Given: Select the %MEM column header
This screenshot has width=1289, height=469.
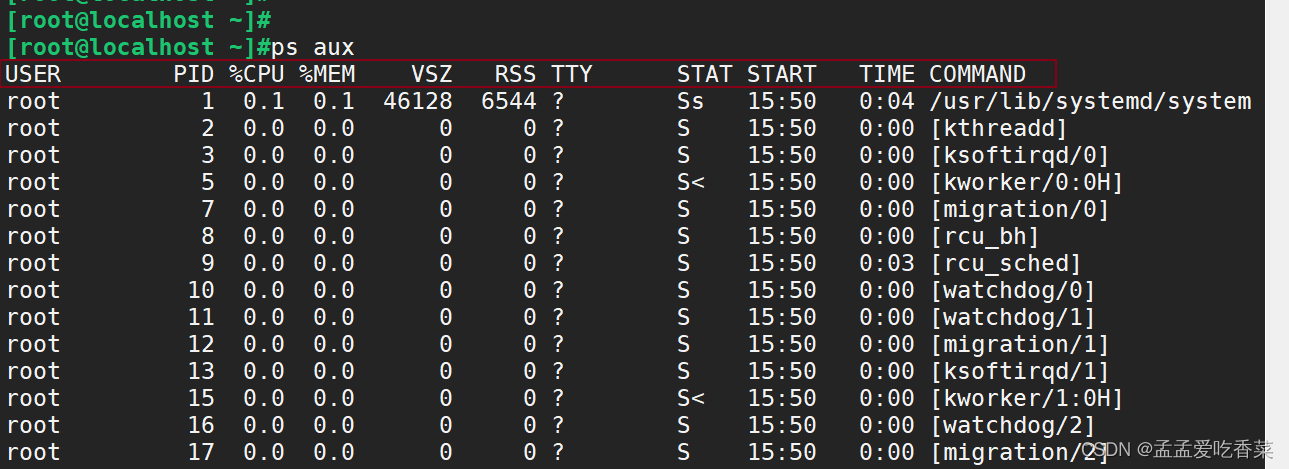Looking at the screenshot, I should pos(327,74).
